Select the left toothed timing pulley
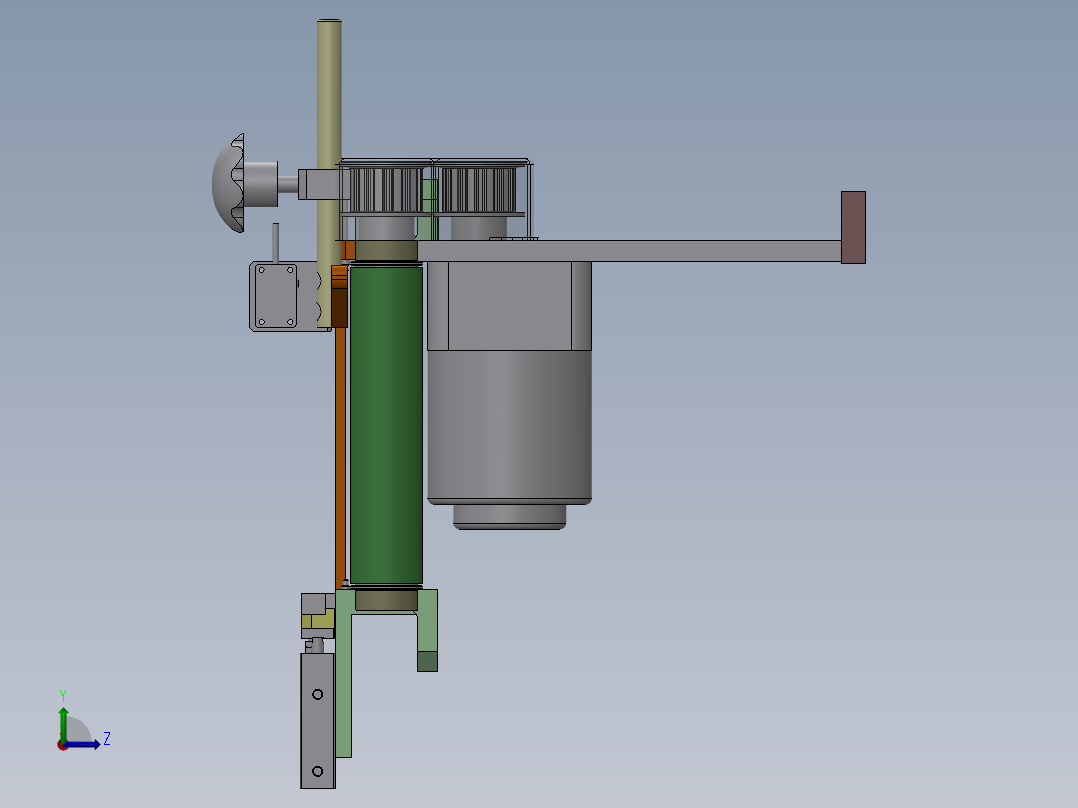This screenshot has width=1078, height=808. pyautogui.click(x=386, y=189)
